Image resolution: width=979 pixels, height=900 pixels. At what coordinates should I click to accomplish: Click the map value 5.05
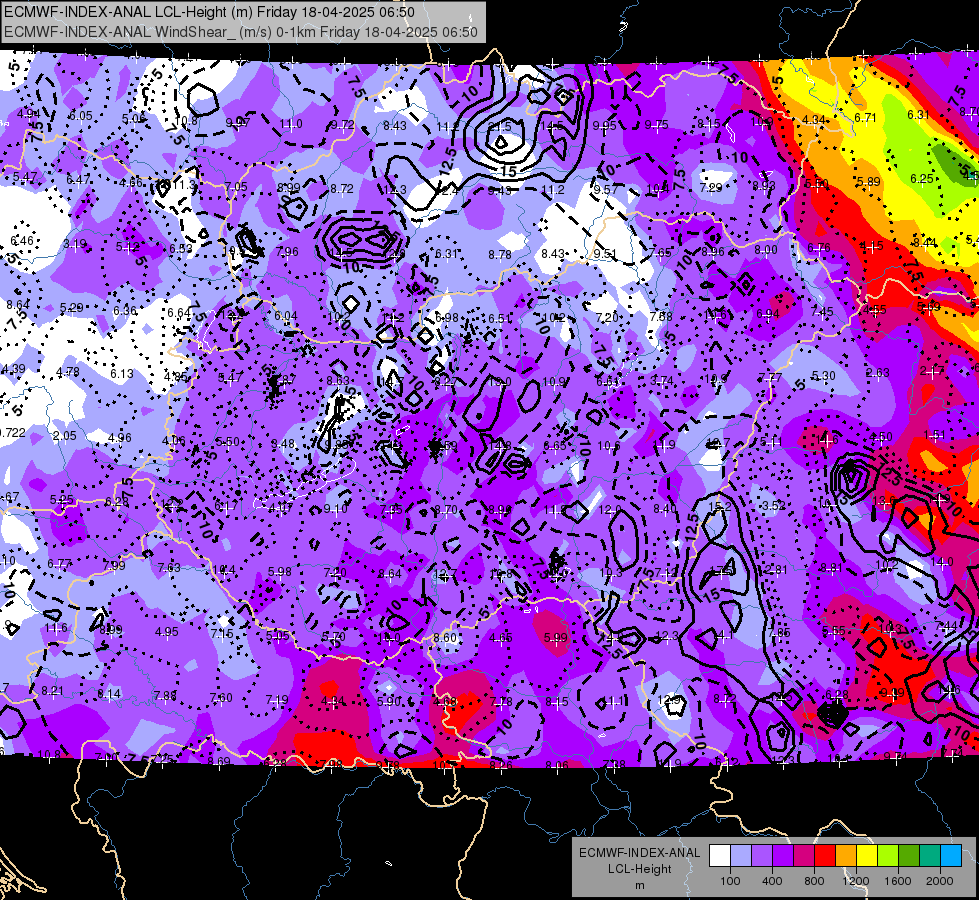pyautogui.click(x=278, y=635)
